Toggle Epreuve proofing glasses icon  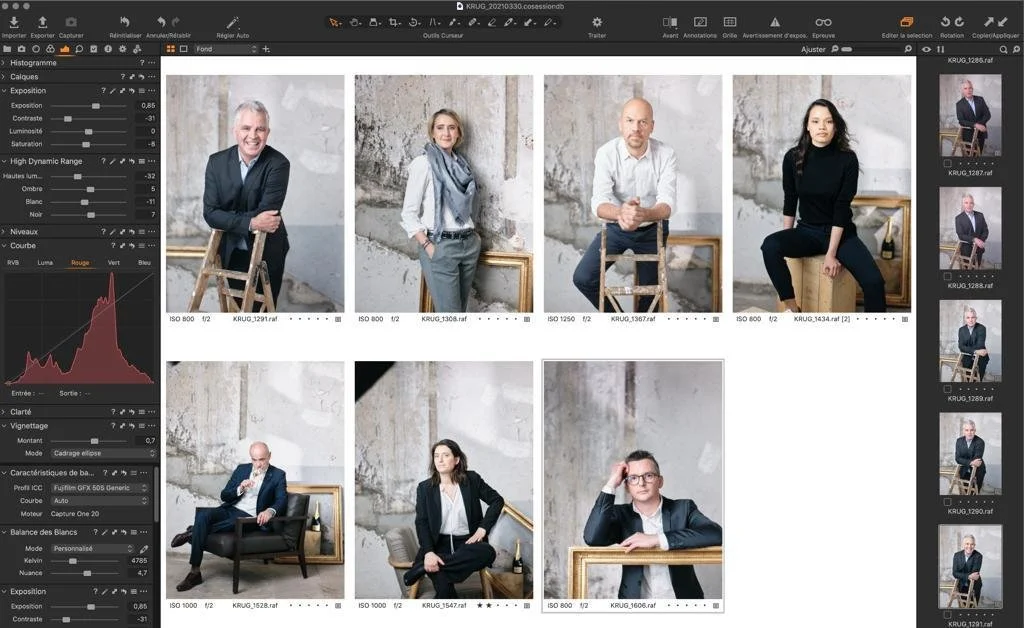[x=823, y=22]
